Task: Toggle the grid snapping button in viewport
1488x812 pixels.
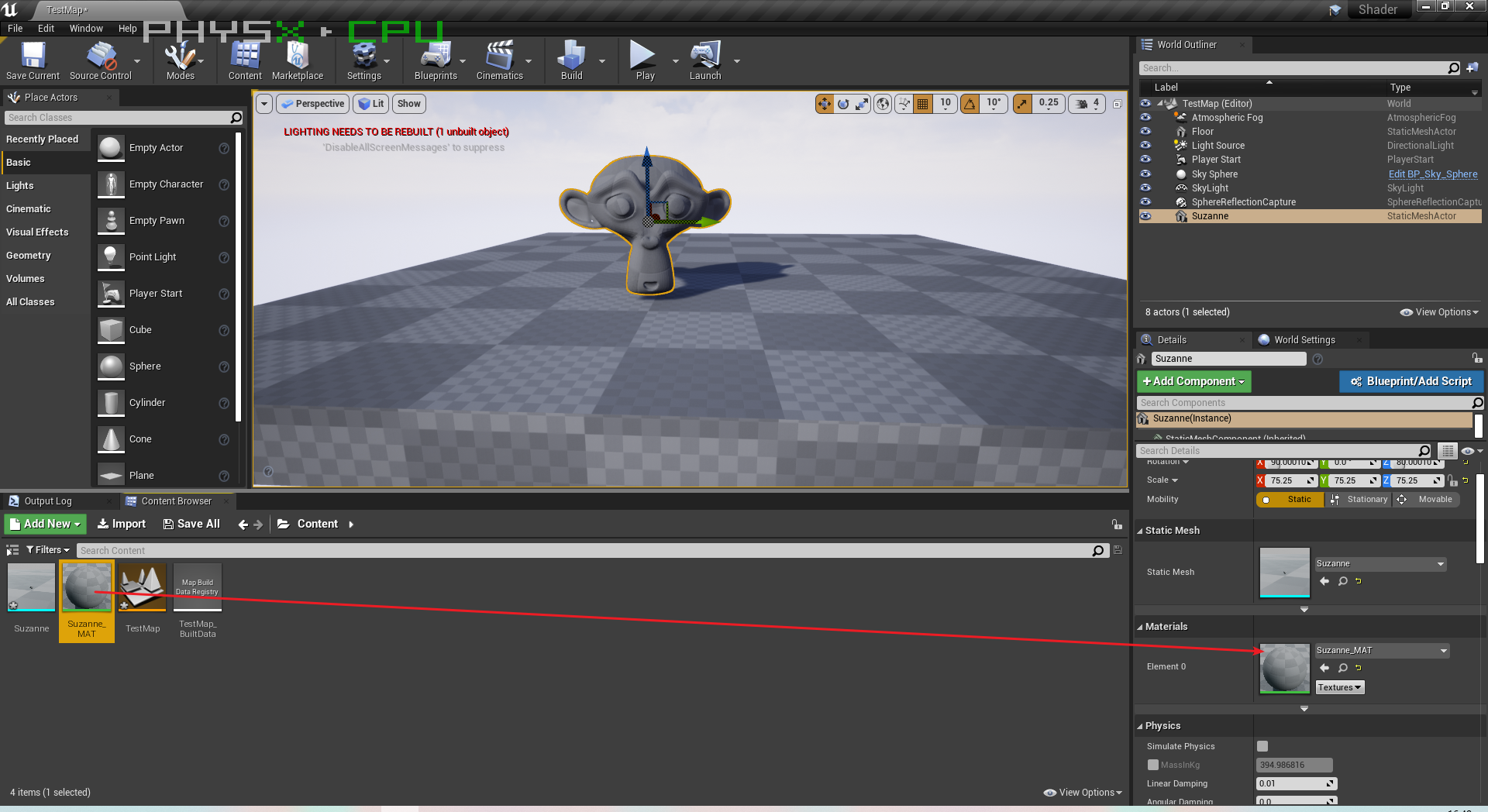Action: click(x=923, y=104)
